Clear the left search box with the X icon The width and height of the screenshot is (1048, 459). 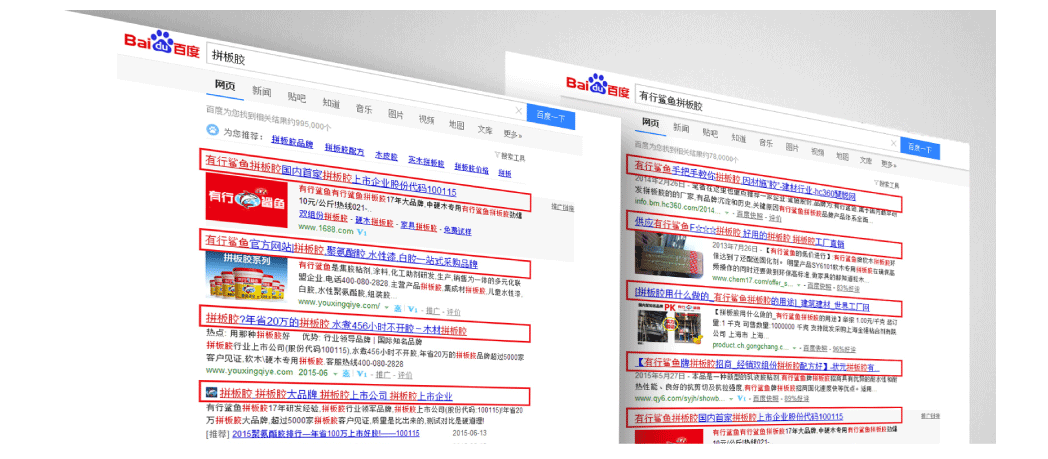518,110
